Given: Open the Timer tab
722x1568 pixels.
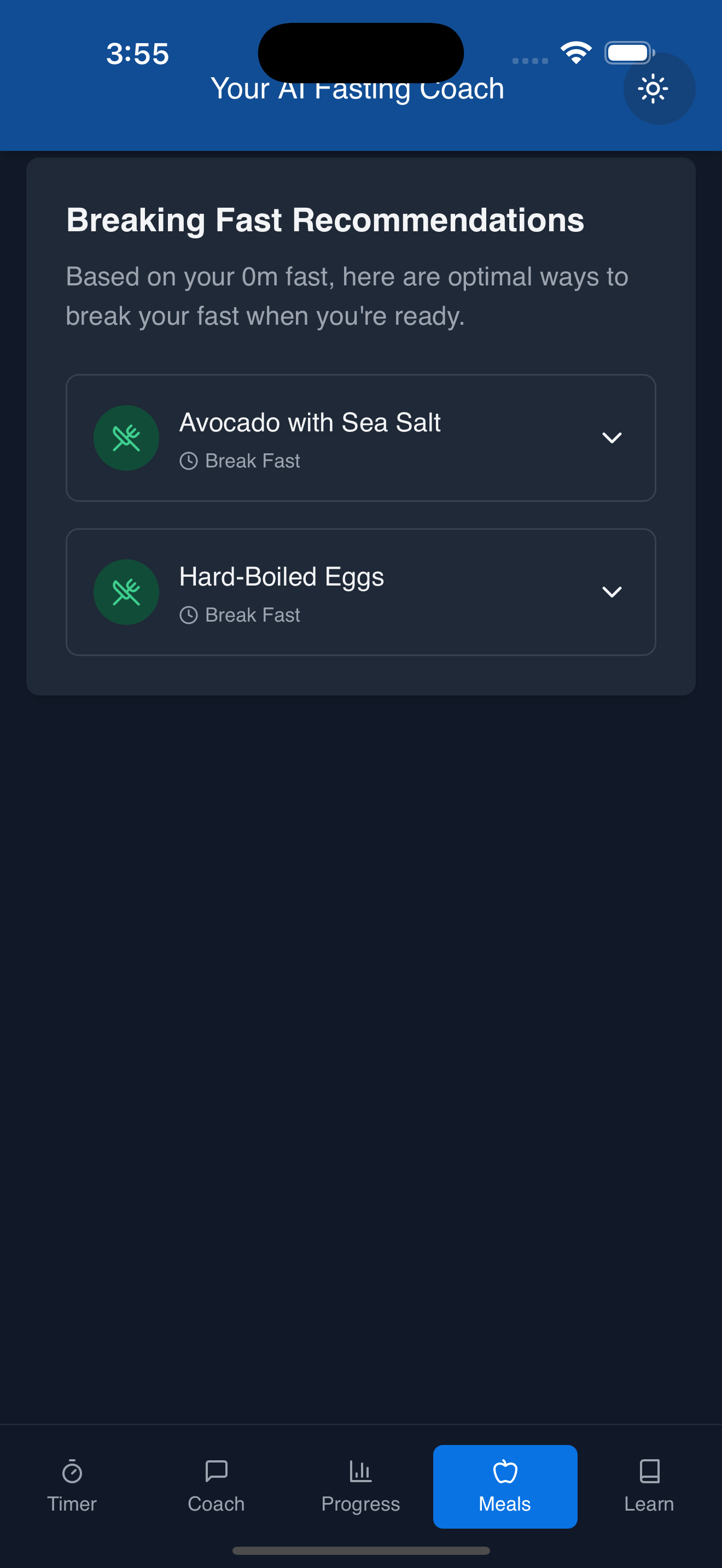Looking at the screenshot, I should [x=72, y=1487].
